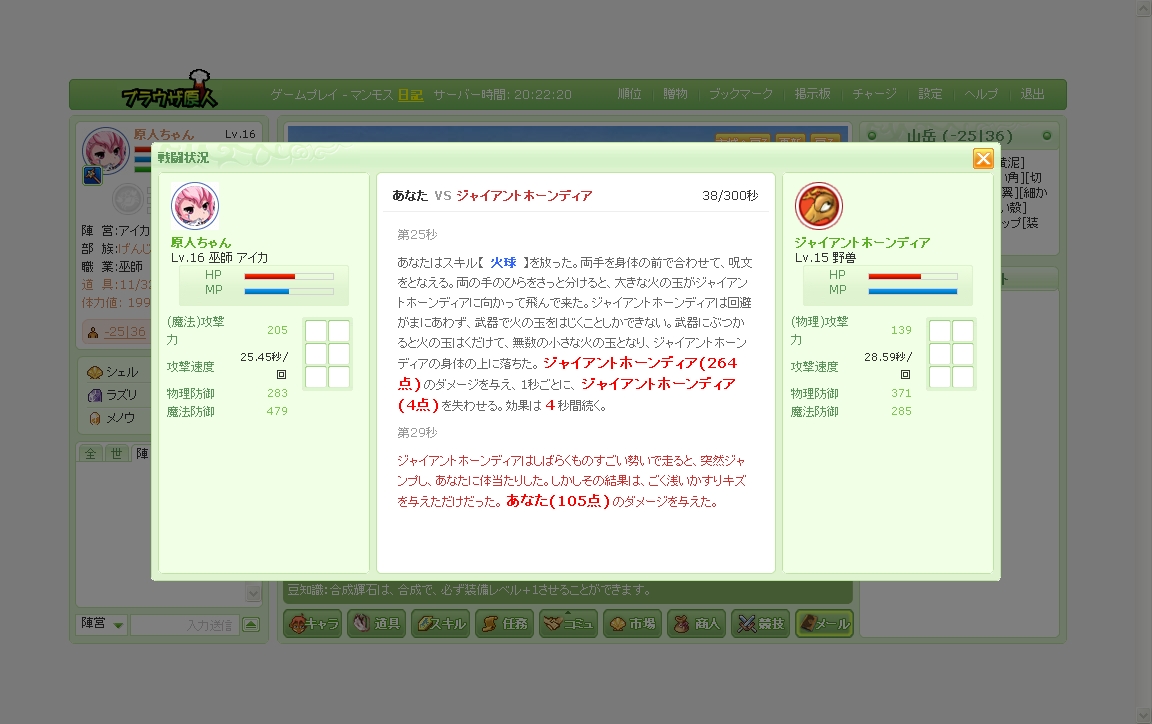
Task: Click the staff weapon icon under sidebar avatar
Action: point(92,176)
